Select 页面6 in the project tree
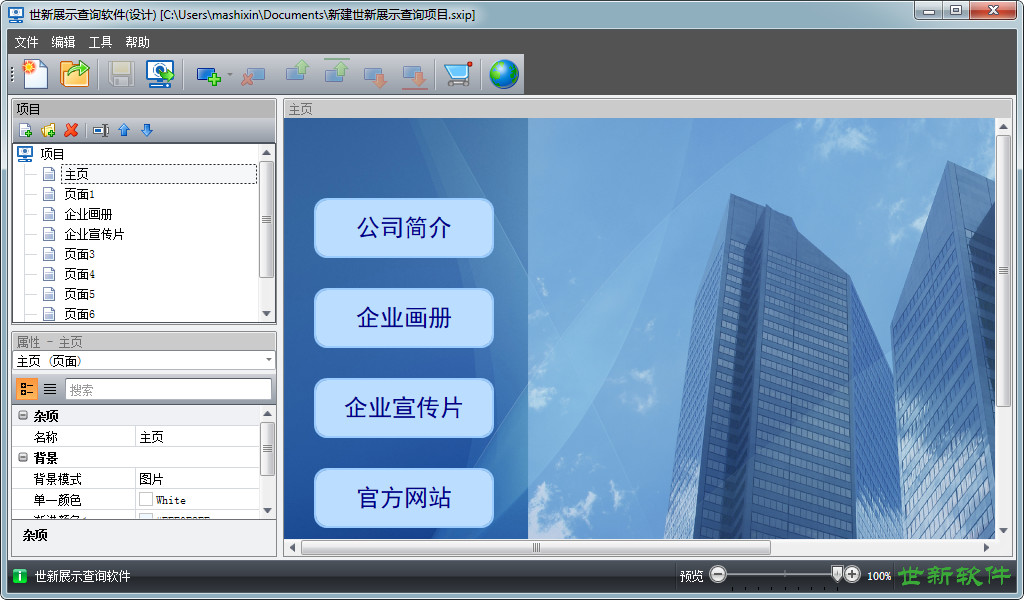The image size is (1024, 600). coord(79,314)
